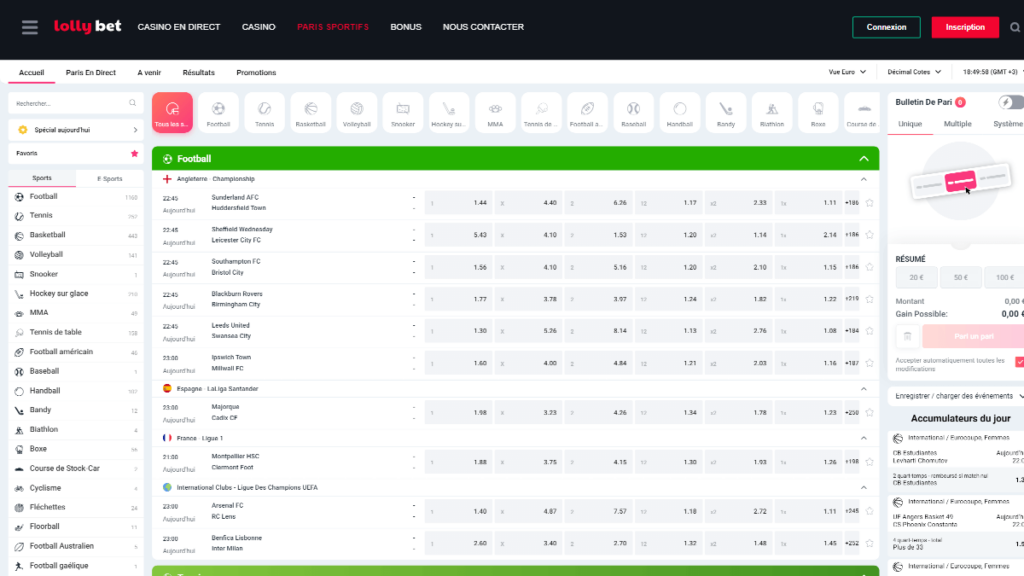Select the Basketball sport icon tile
Screen dimensions: 1024x576
point(310,112)
